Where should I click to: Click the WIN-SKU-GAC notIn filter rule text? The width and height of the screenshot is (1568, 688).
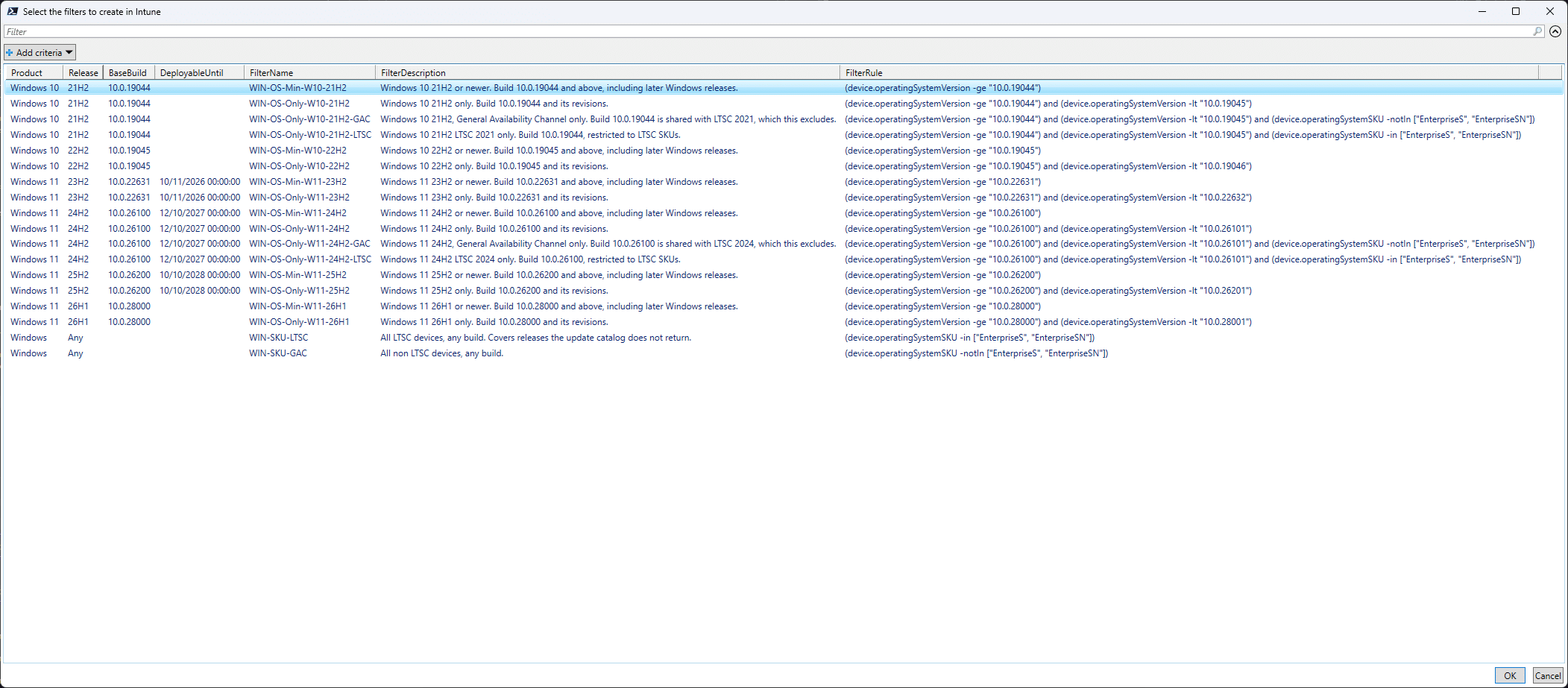tap(976, 353)
